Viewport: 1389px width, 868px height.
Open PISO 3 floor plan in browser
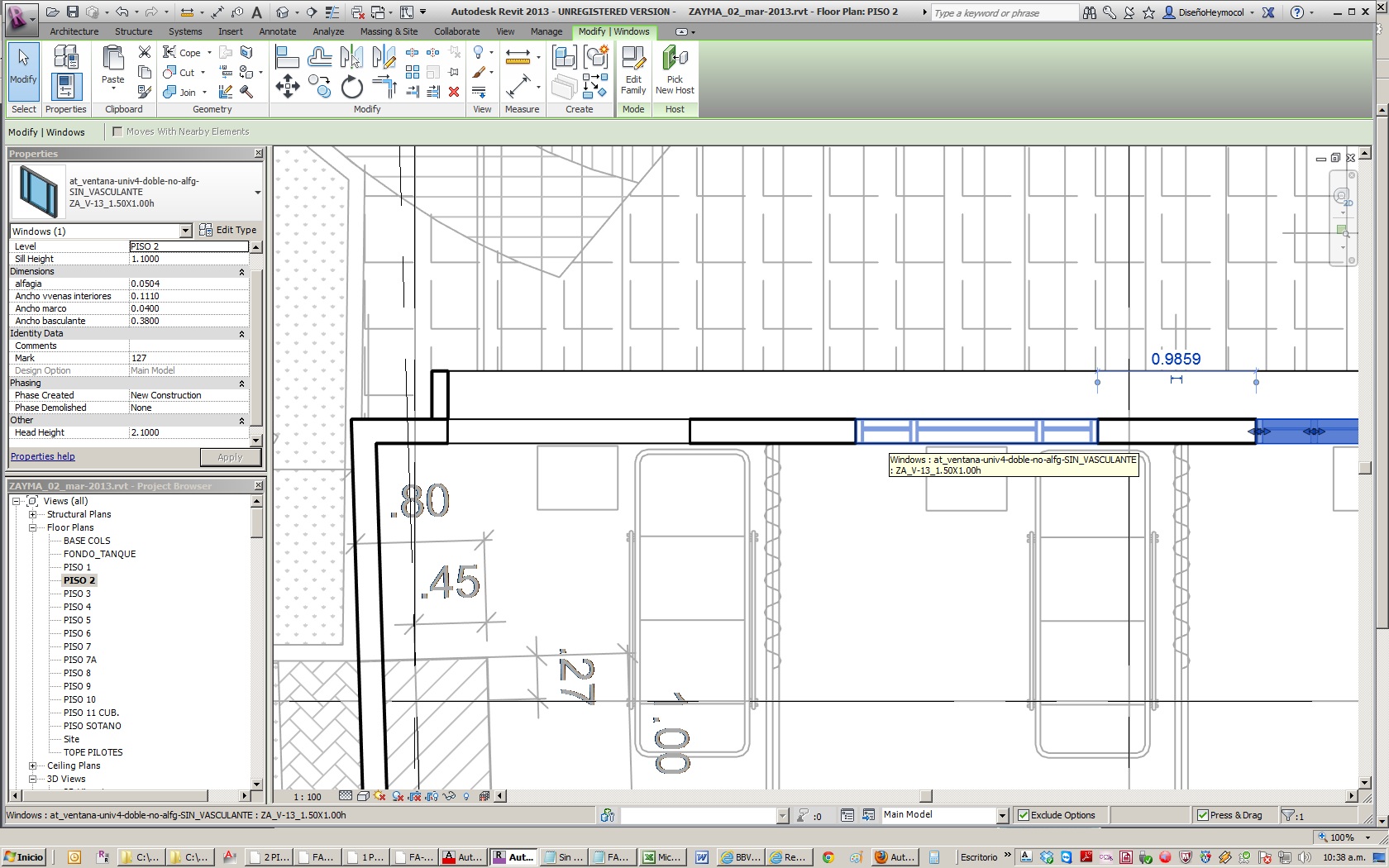point(77,594)
